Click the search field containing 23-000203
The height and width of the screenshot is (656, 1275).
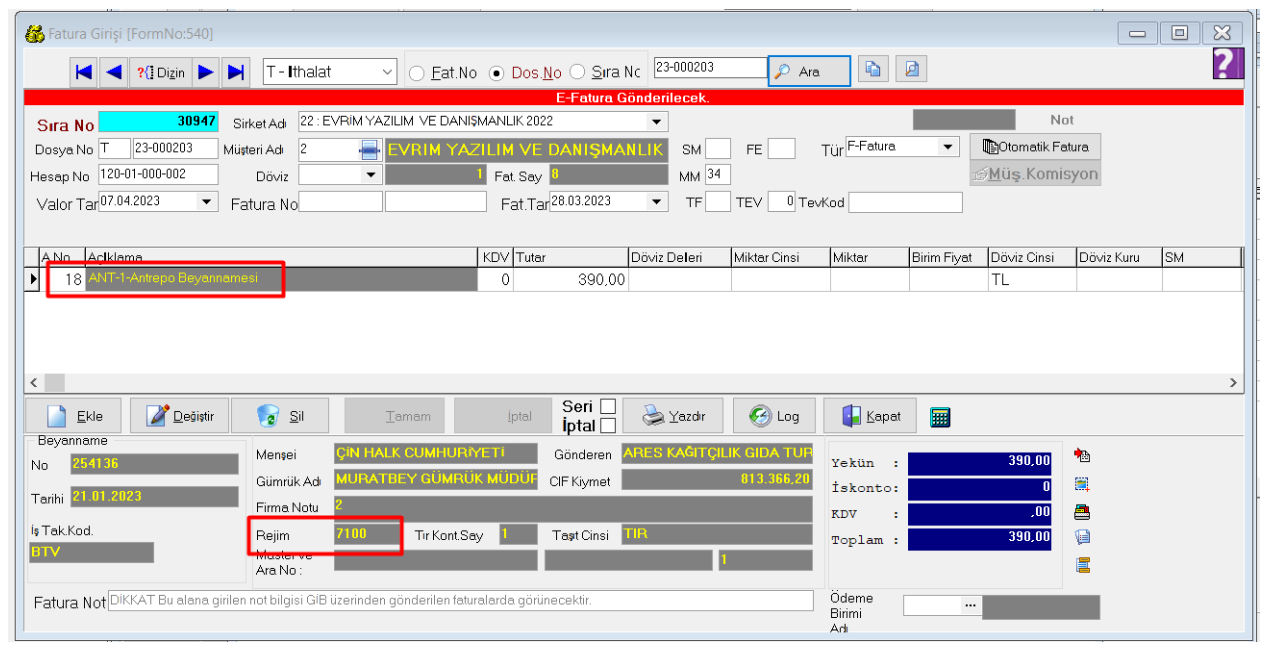tap(709, 67)
